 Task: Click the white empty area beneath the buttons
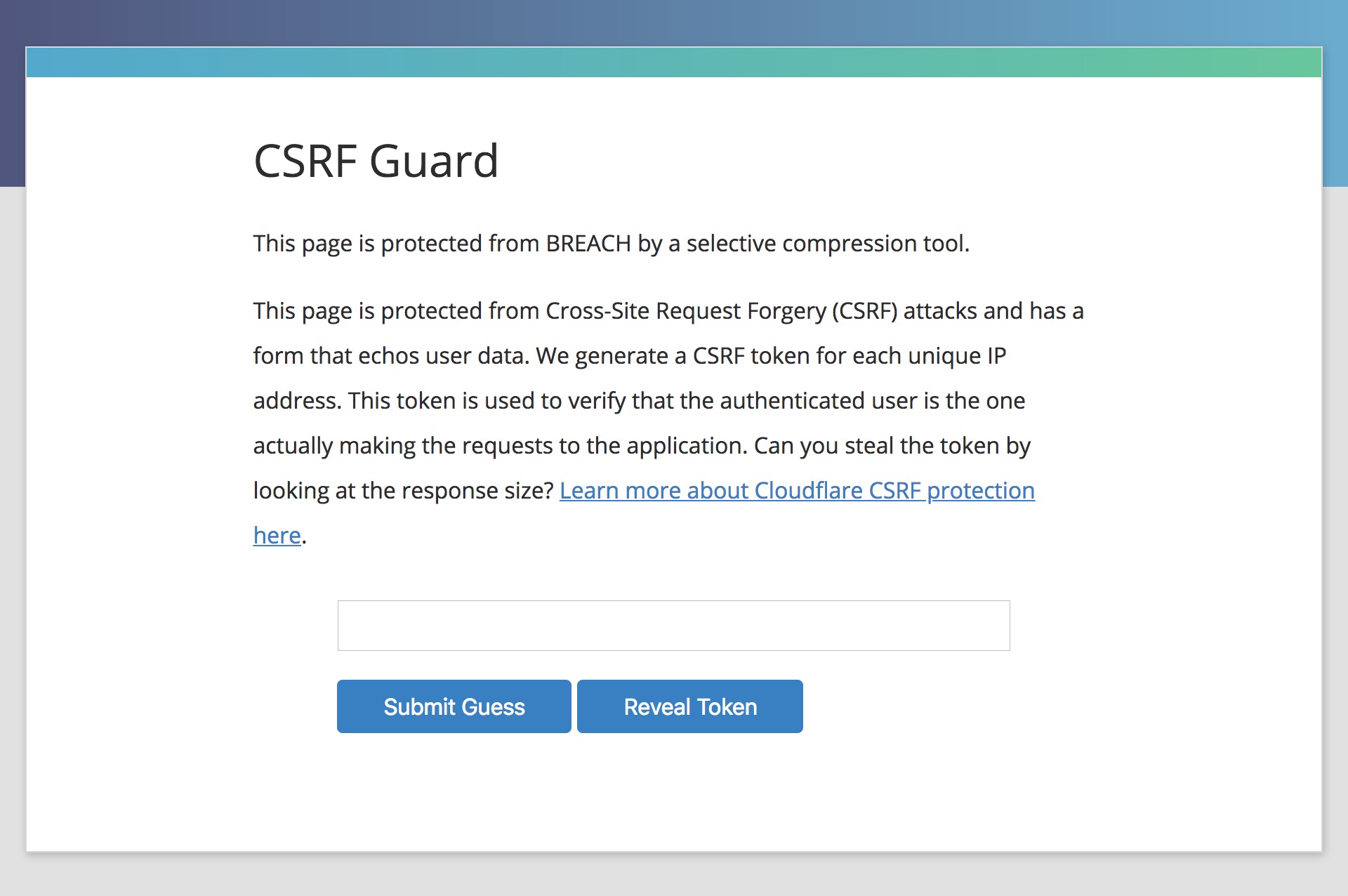674,793
